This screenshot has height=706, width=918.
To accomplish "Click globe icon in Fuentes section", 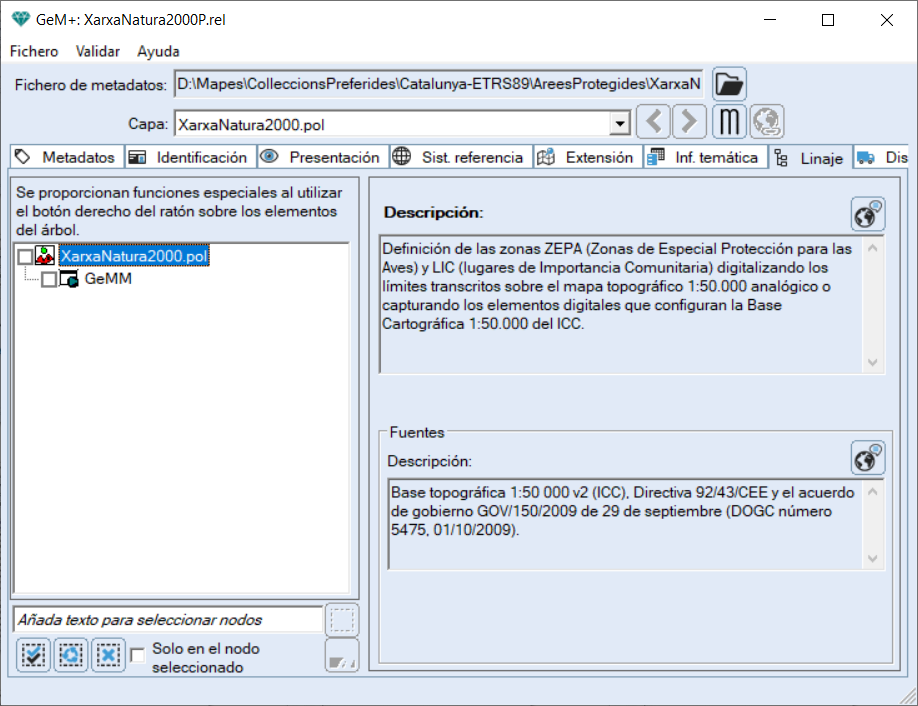I will point(868,458).
